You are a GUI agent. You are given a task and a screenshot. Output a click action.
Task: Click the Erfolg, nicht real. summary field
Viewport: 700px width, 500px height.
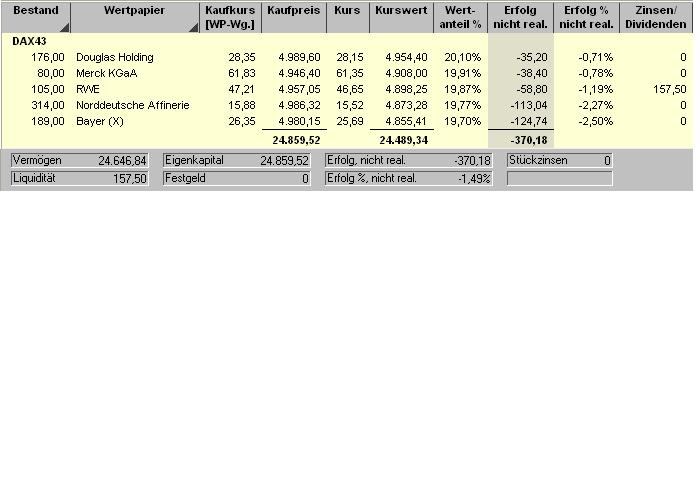pos(408,160)
